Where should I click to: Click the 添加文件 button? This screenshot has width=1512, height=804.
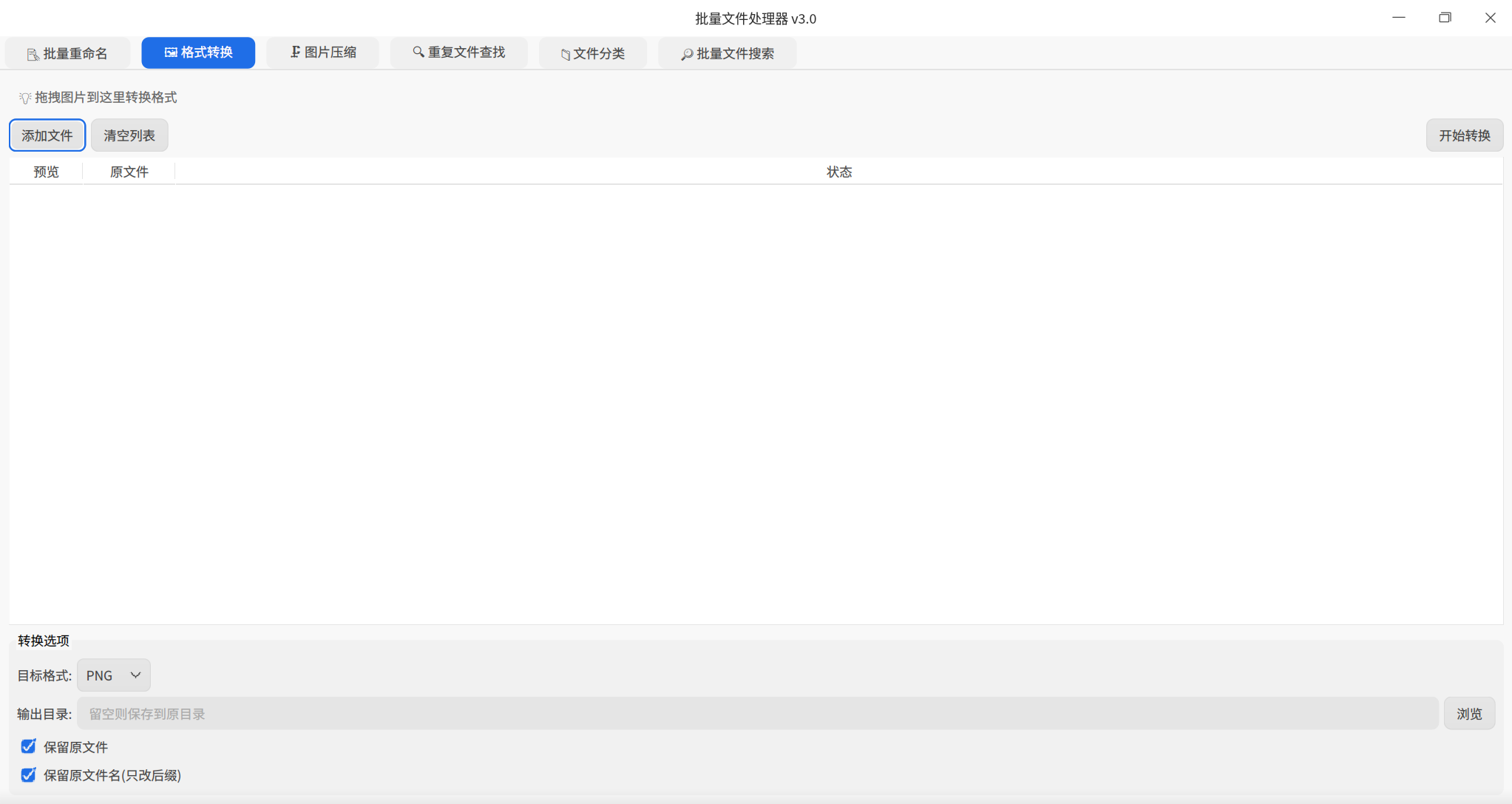[47, 135]
